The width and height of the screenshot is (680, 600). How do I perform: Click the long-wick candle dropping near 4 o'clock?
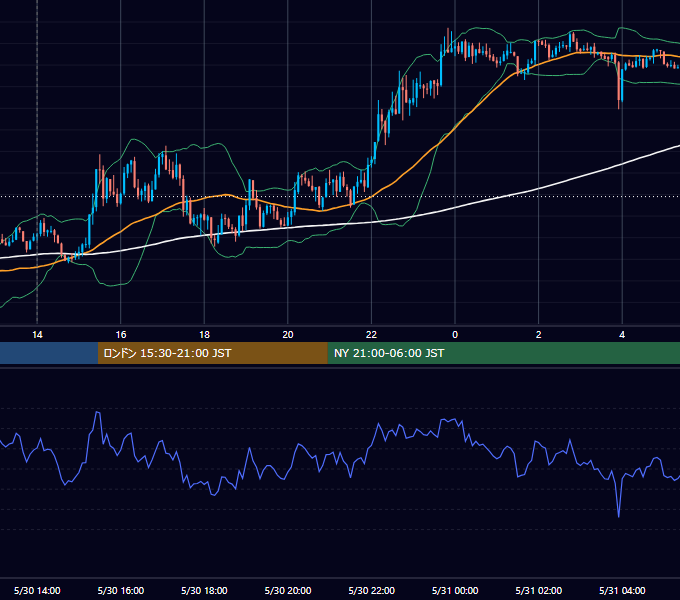tap(619, 85)
